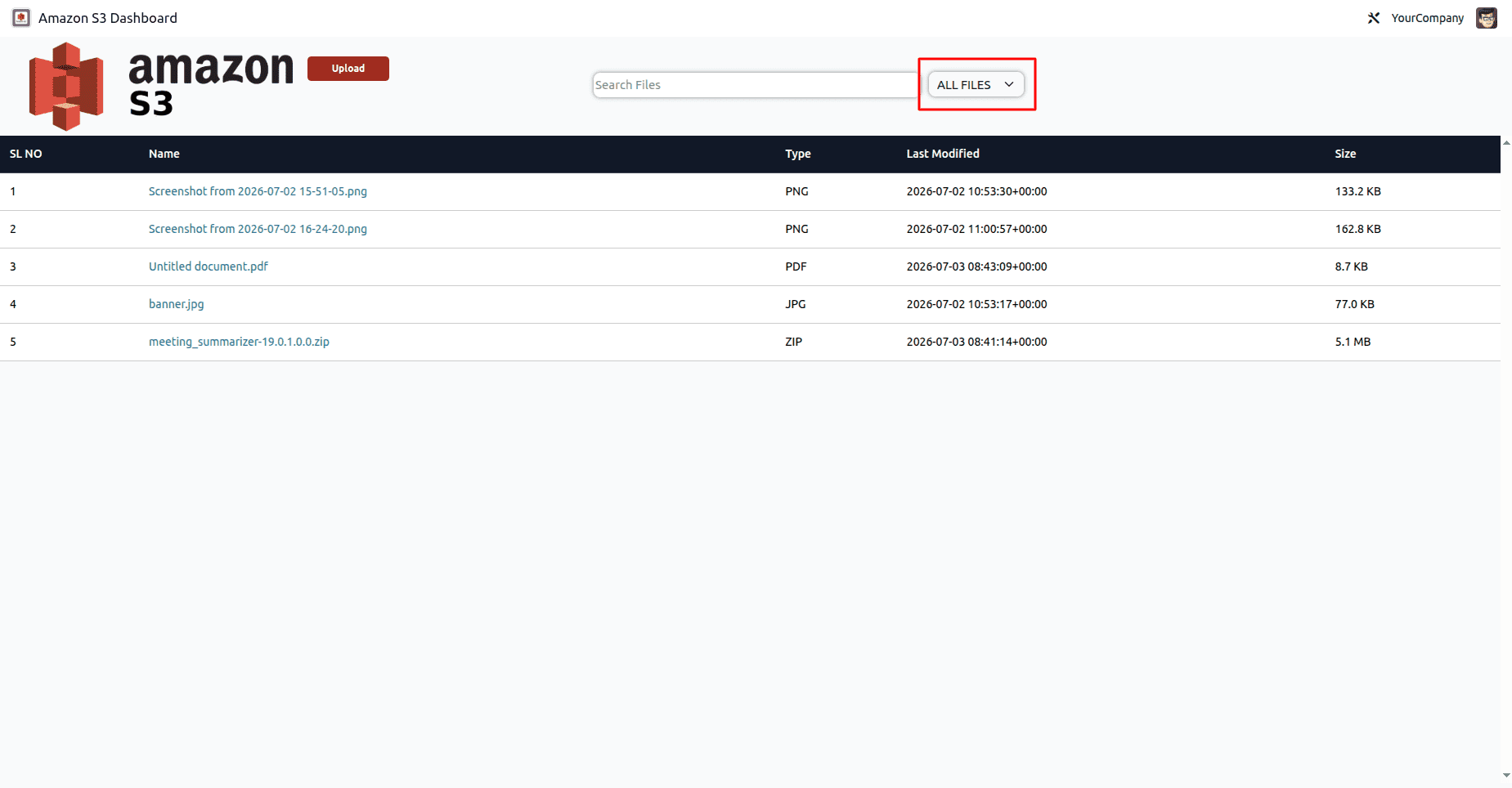Select the ZIP type cell
The height and width of the screenshot is (788, 1512).
(x=793, y=342)
